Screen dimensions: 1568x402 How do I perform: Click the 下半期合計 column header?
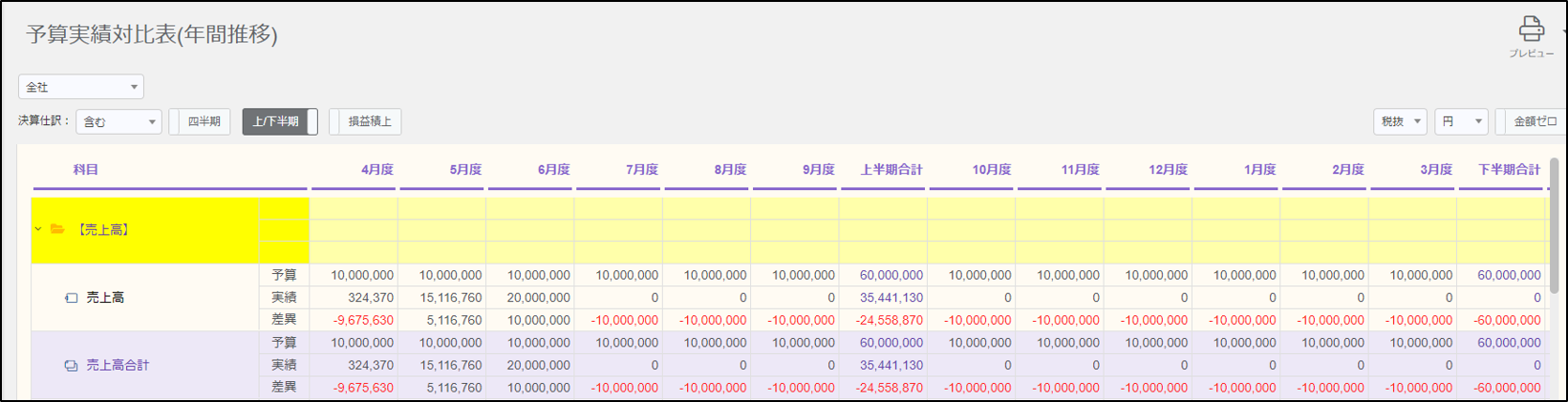click(1509, 170)
